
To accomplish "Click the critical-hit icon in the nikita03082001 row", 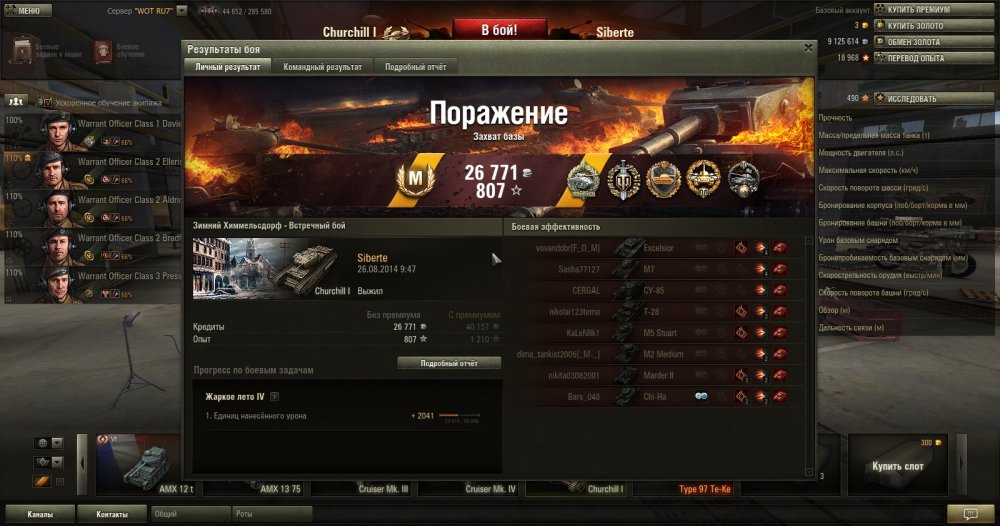I will [x=741, y=376].
